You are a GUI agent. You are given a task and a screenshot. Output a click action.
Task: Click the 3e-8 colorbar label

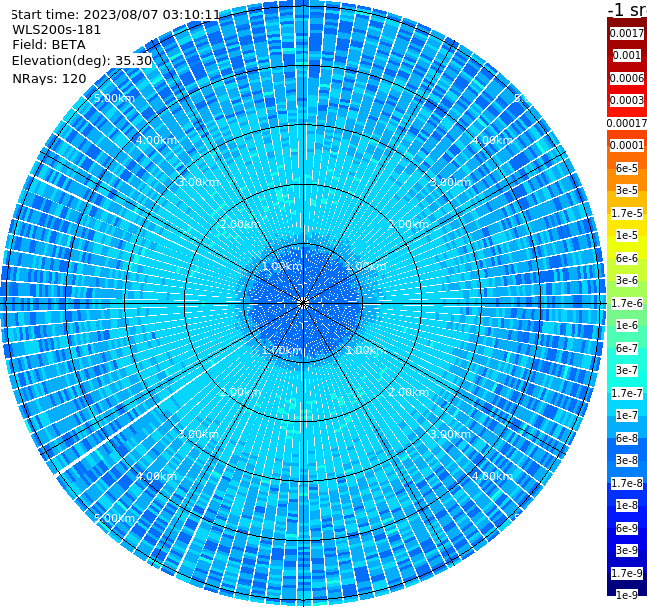[627, 460]
